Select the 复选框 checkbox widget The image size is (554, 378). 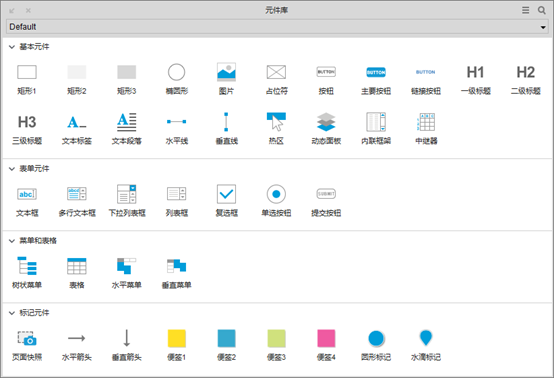coord(226,200)
